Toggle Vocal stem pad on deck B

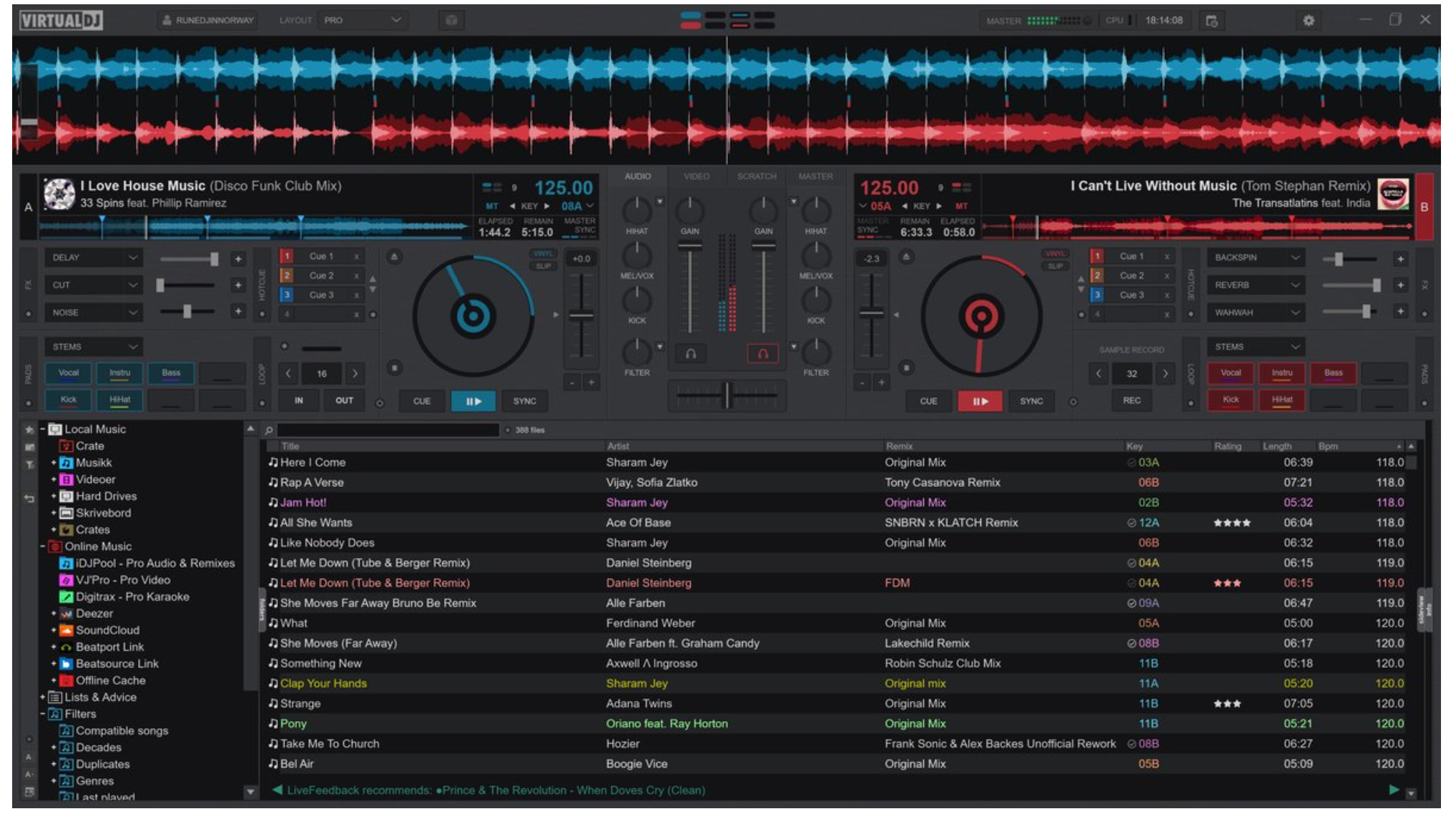[x=1231, y=373]
